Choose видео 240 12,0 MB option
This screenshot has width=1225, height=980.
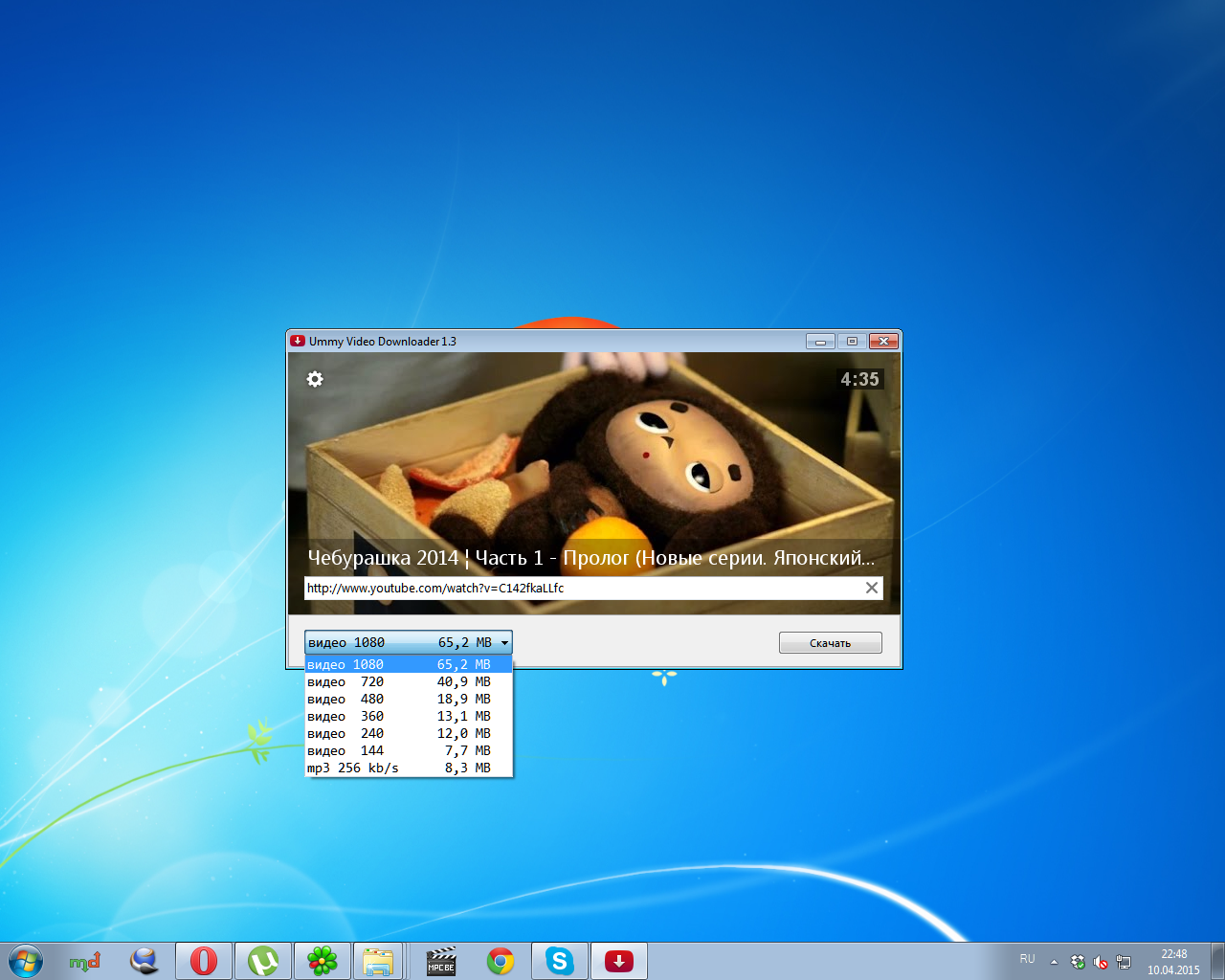(x=409, y=733)
